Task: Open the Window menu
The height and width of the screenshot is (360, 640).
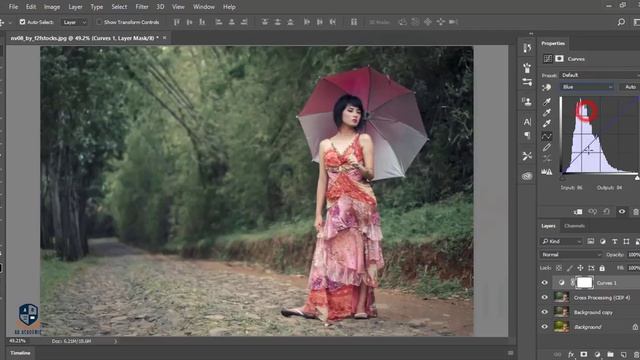Action: 204,7
